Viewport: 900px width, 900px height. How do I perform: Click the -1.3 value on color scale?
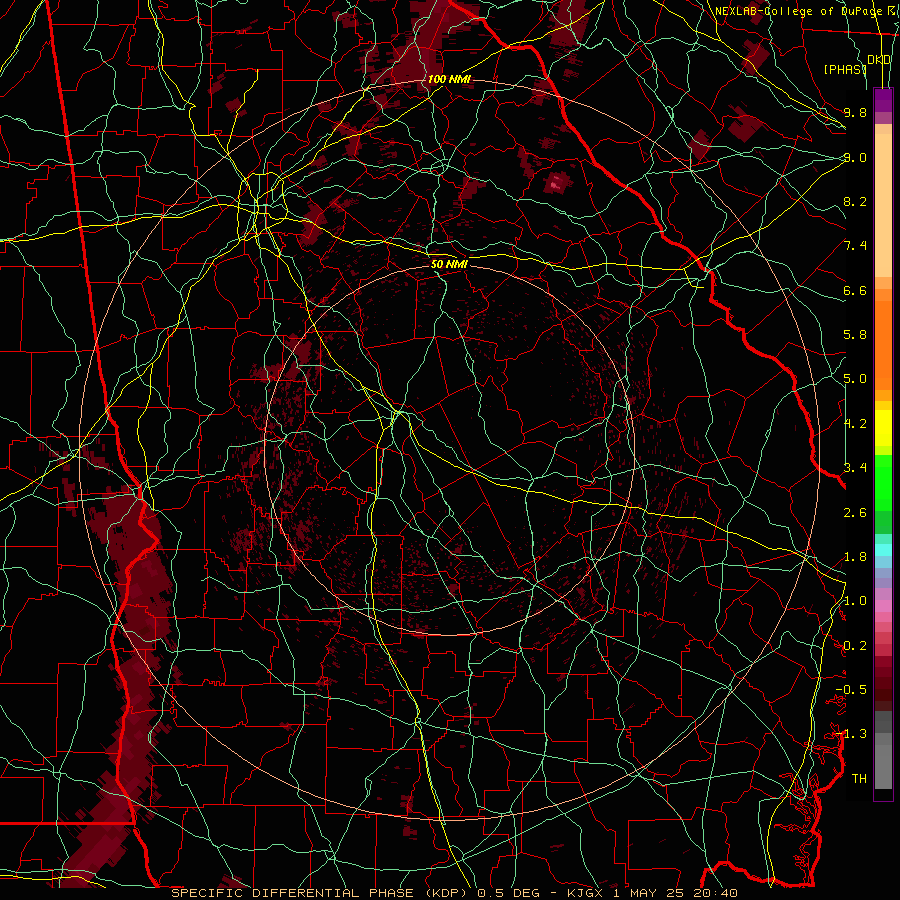tap(851, 734)
